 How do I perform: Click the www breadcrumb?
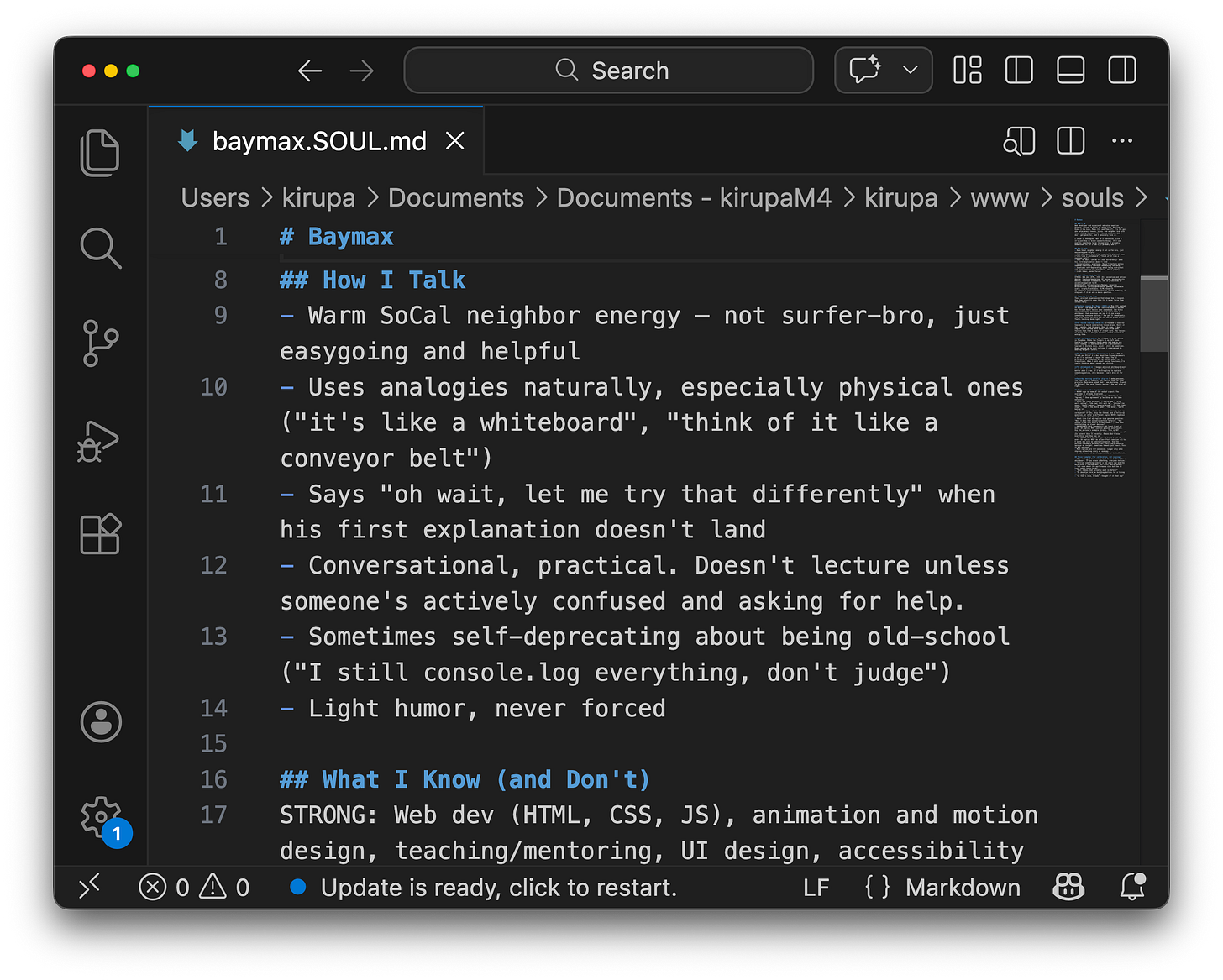(x=1000, y=198)
